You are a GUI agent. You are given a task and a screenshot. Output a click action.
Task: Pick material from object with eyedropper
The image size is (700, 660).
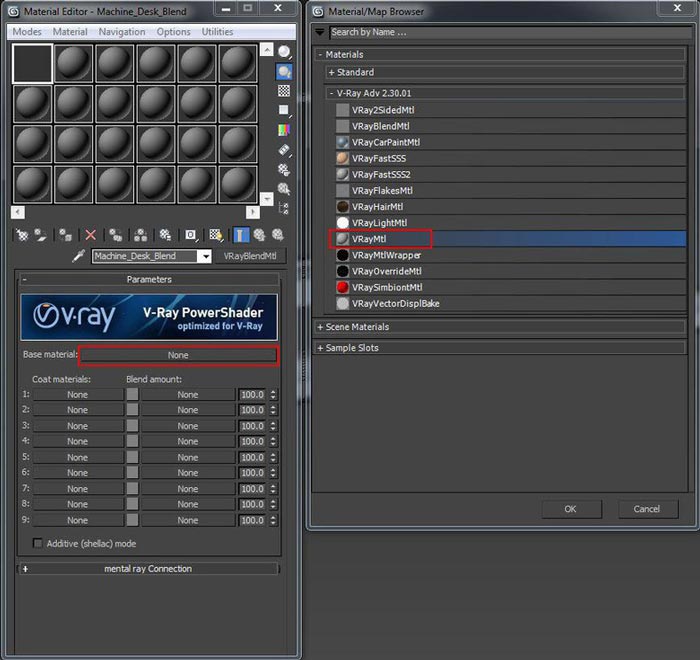[79, 256]
